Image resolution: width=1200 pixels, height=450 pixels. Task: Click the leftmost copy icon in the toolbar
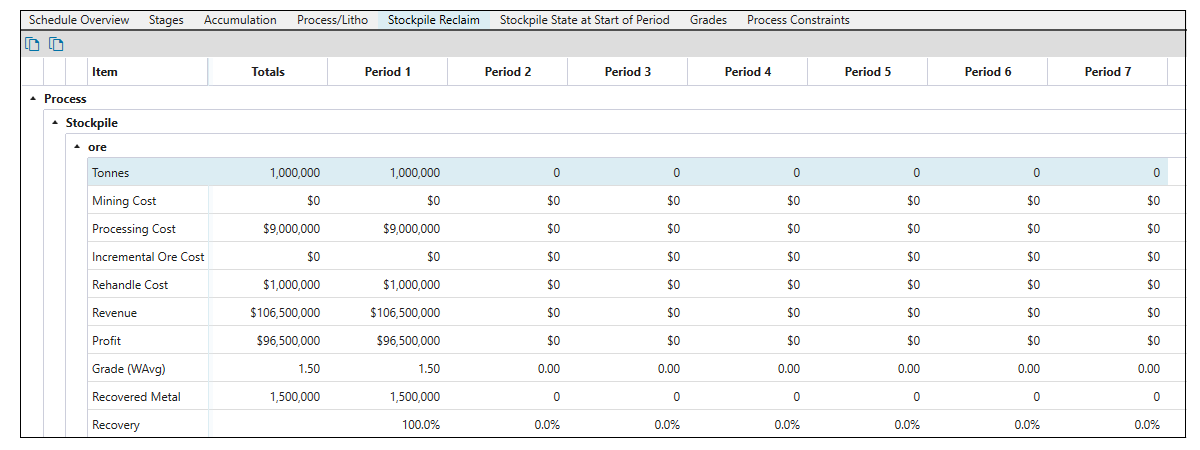[33, 43]
